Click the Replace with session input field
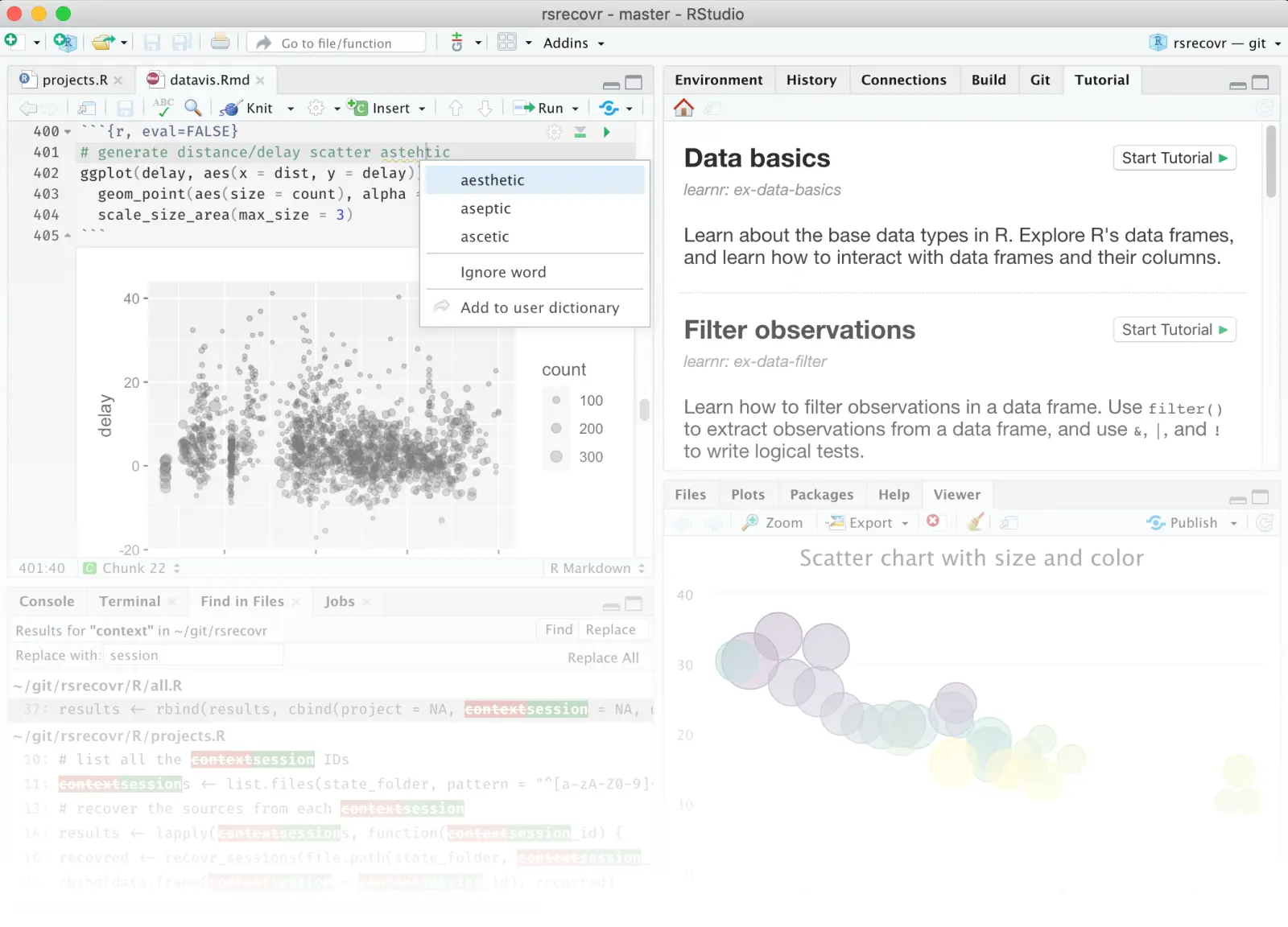Viewport: 1288px width, 927px height. click(x=193, y=655)
